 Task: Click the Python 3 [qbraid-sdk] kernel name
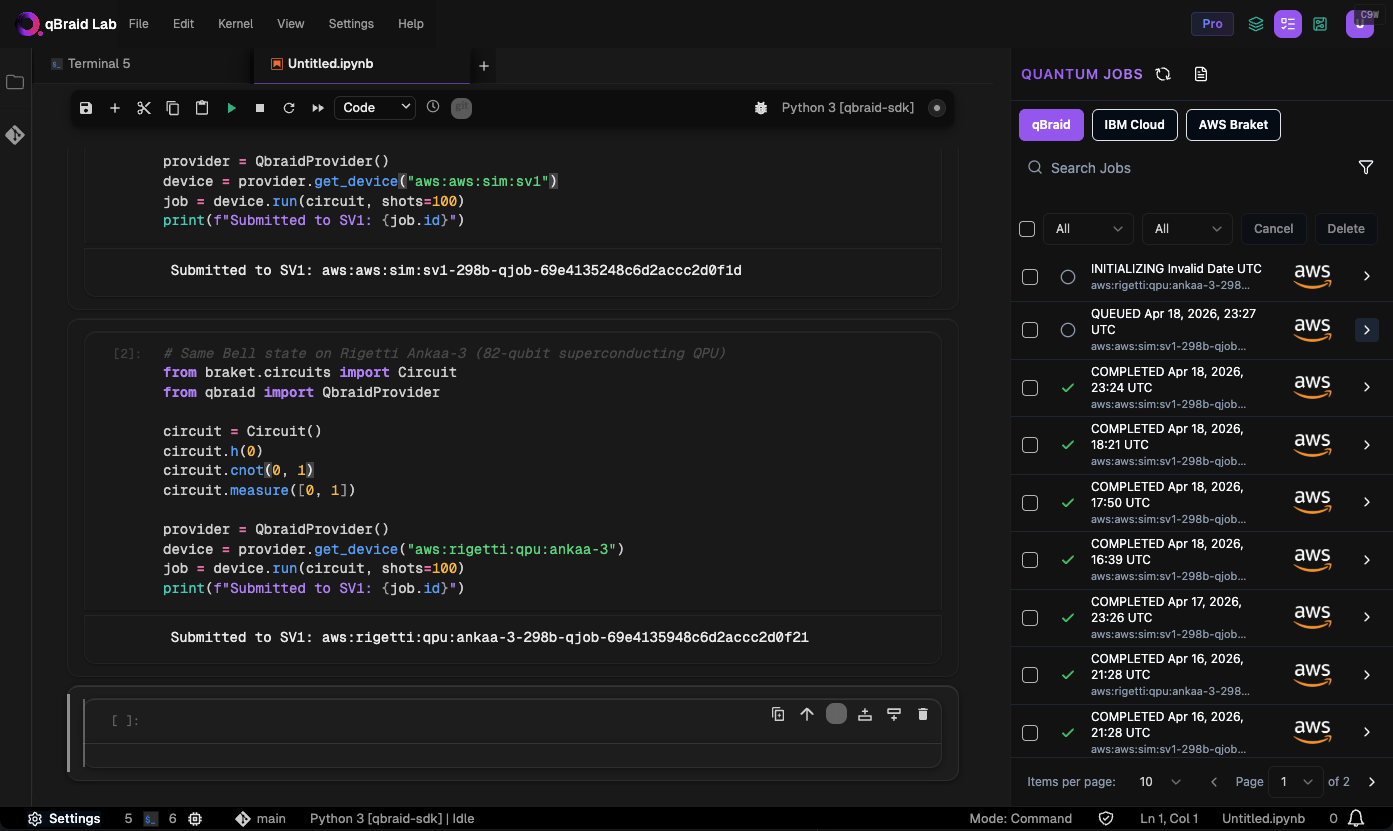pyautogui.click(x=848, y=107)
